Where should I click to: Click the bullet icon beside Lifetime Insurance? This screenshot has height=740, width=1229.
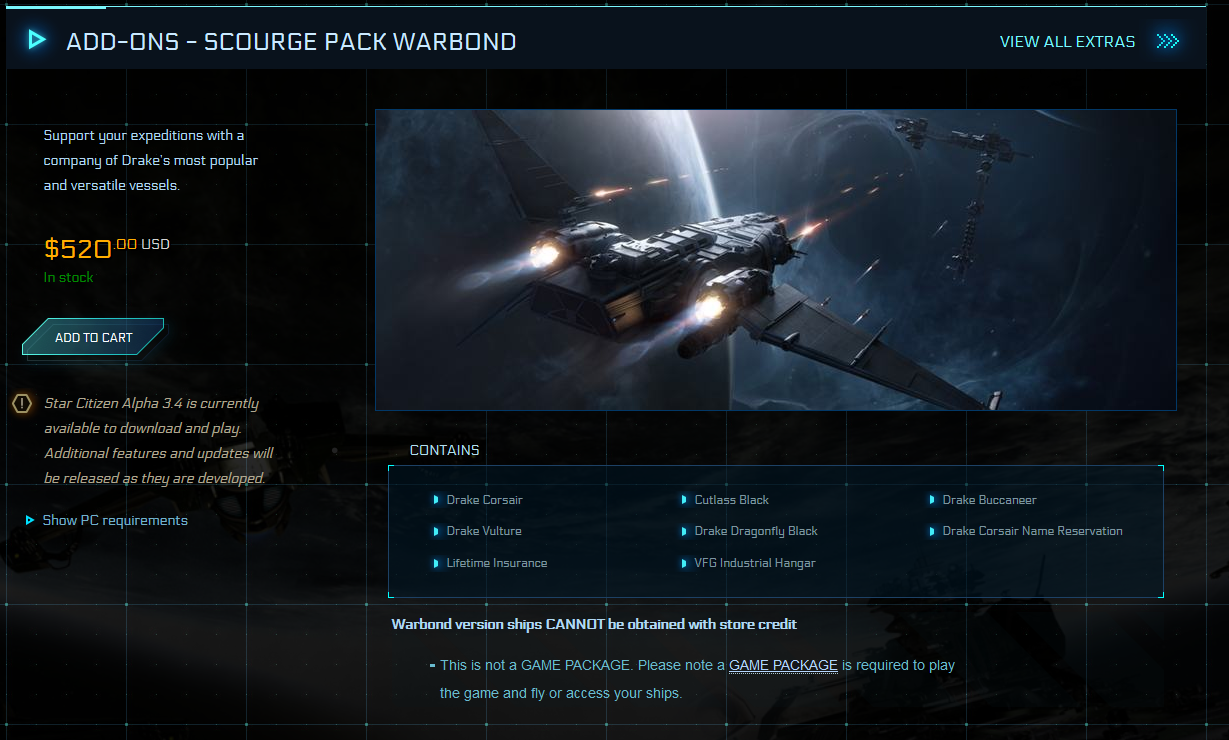point(436,564)
